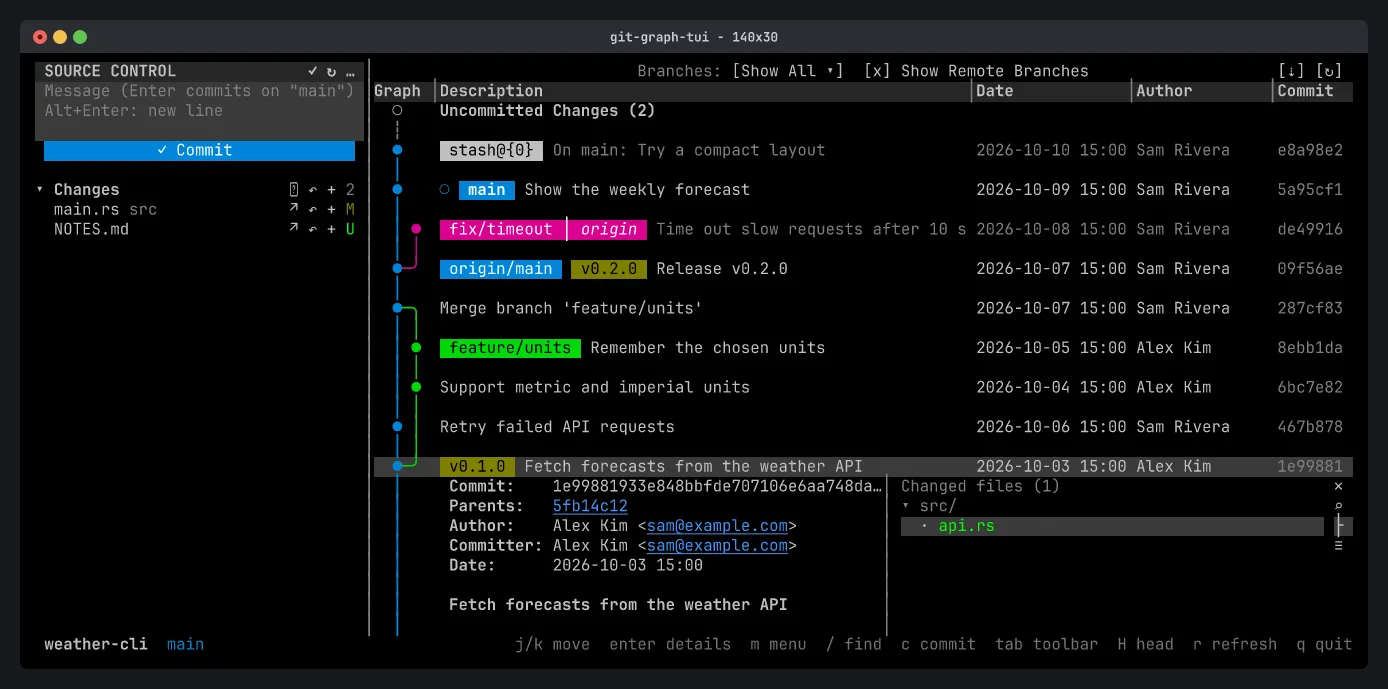Image resolution: width=1388 pixels, height=689 pixels.
Task: Click the "m menu" shortcut hint
Action: pos(778,644)
